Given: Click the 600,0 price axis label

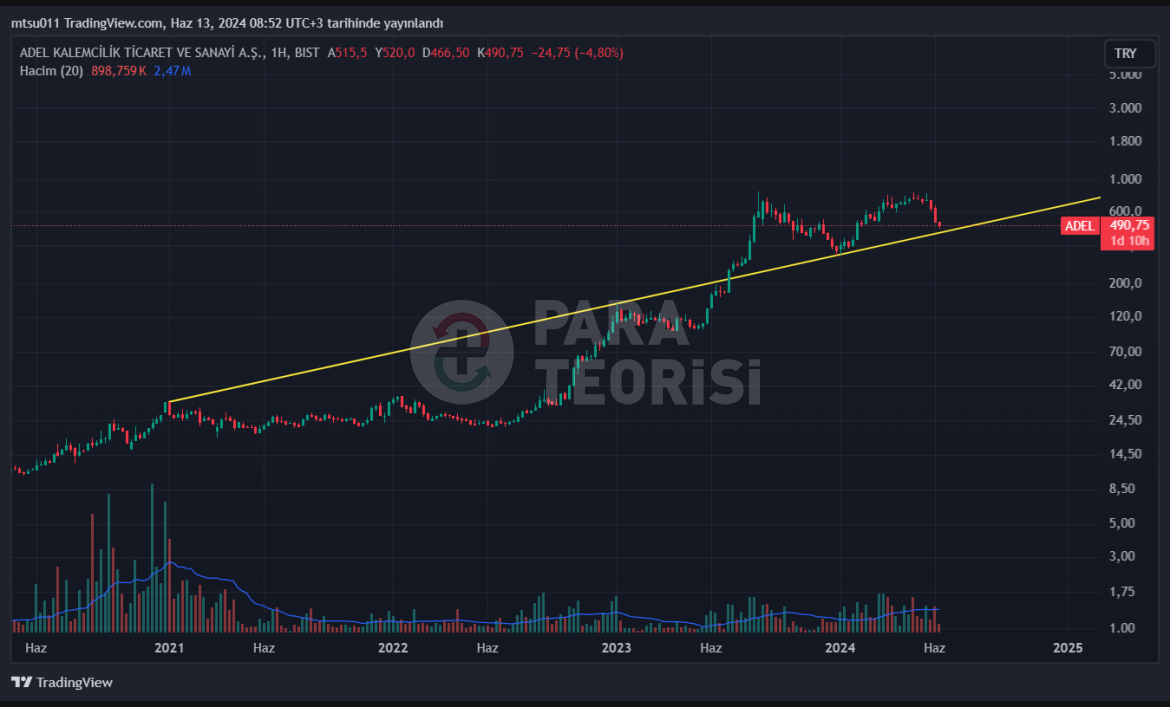Looking at the screenshot, I should 1125,211.
